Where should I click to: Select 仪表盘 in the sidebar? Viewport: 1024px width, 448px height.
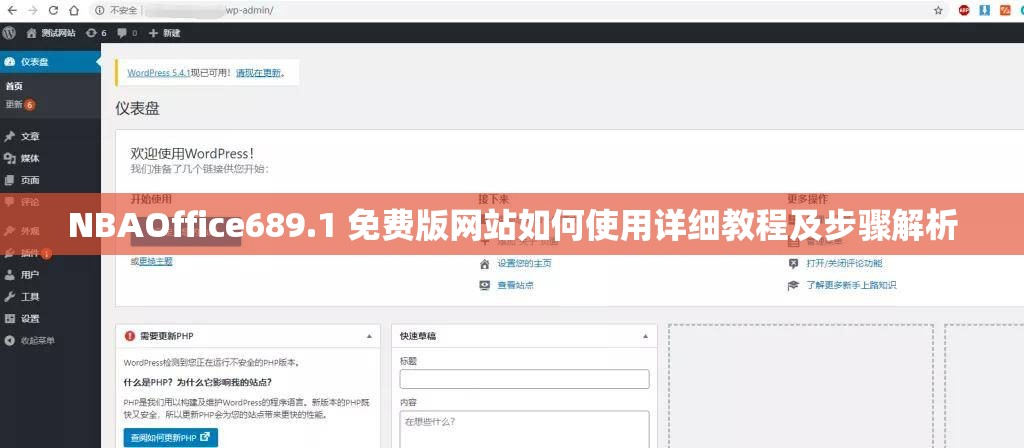pyautogui.click(x=50, y=62)
